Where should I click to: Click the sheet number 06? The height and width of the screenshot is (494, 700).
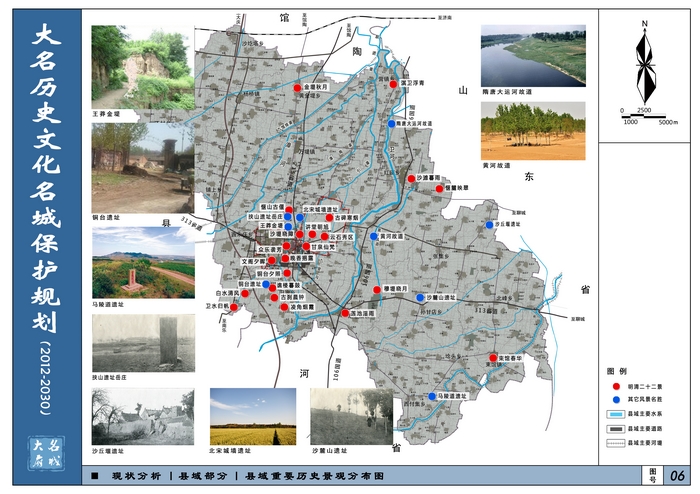(x=677, y=476)
